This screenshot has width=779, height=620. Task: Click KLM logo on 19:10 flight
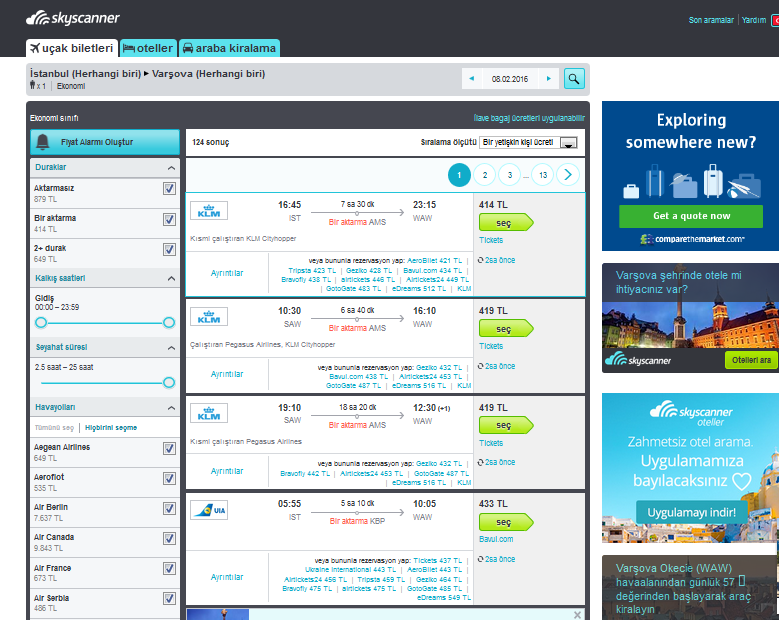(209, 413)
